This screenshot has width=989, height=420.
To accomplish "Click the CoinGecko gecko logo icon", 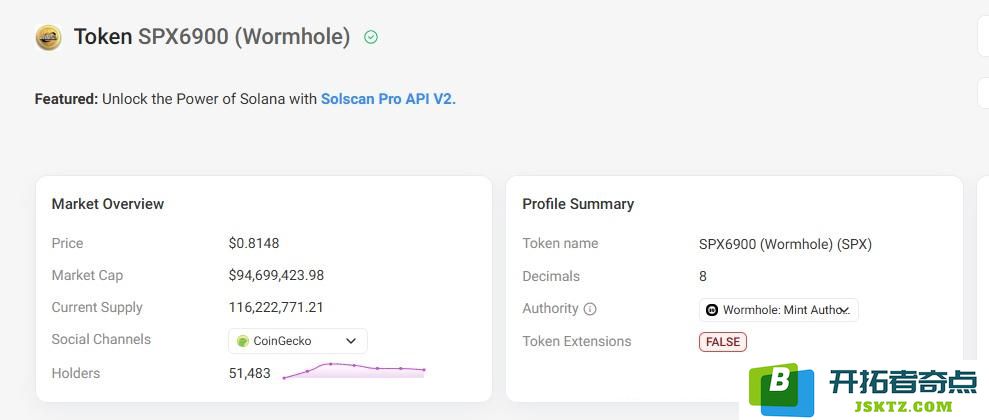I will (243, 341).
